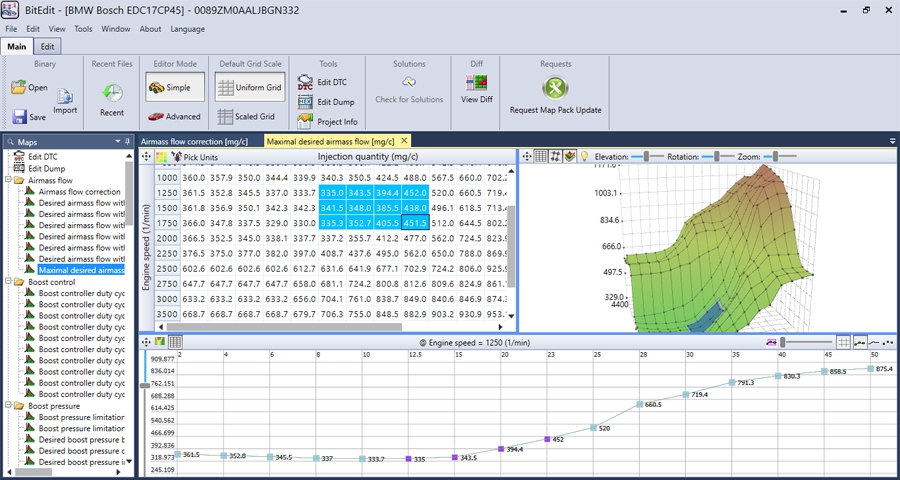Viewport: 900px width, 480px height.
Task: Toggle 3D view wireframe grid button
Action: tap(541, 156)
